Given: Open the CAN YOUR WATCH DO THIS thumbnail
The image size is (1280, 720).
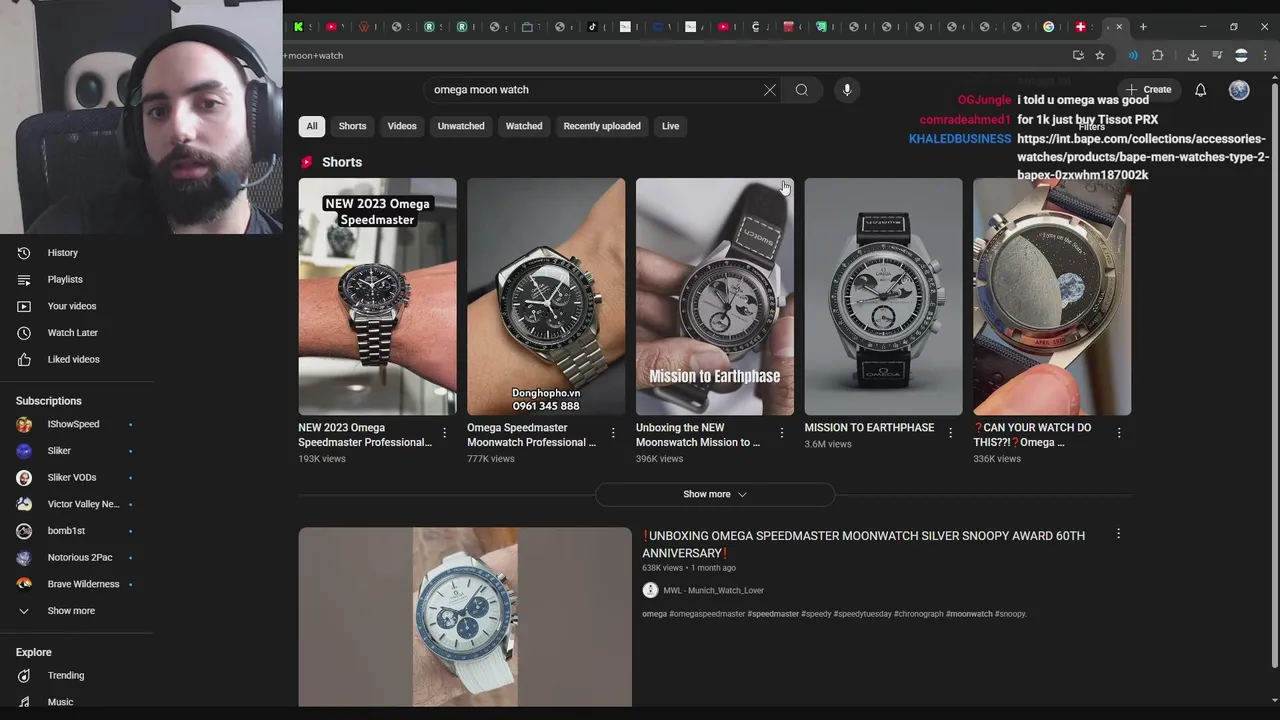Looking at the screenshot, I should coord(1052,297).
